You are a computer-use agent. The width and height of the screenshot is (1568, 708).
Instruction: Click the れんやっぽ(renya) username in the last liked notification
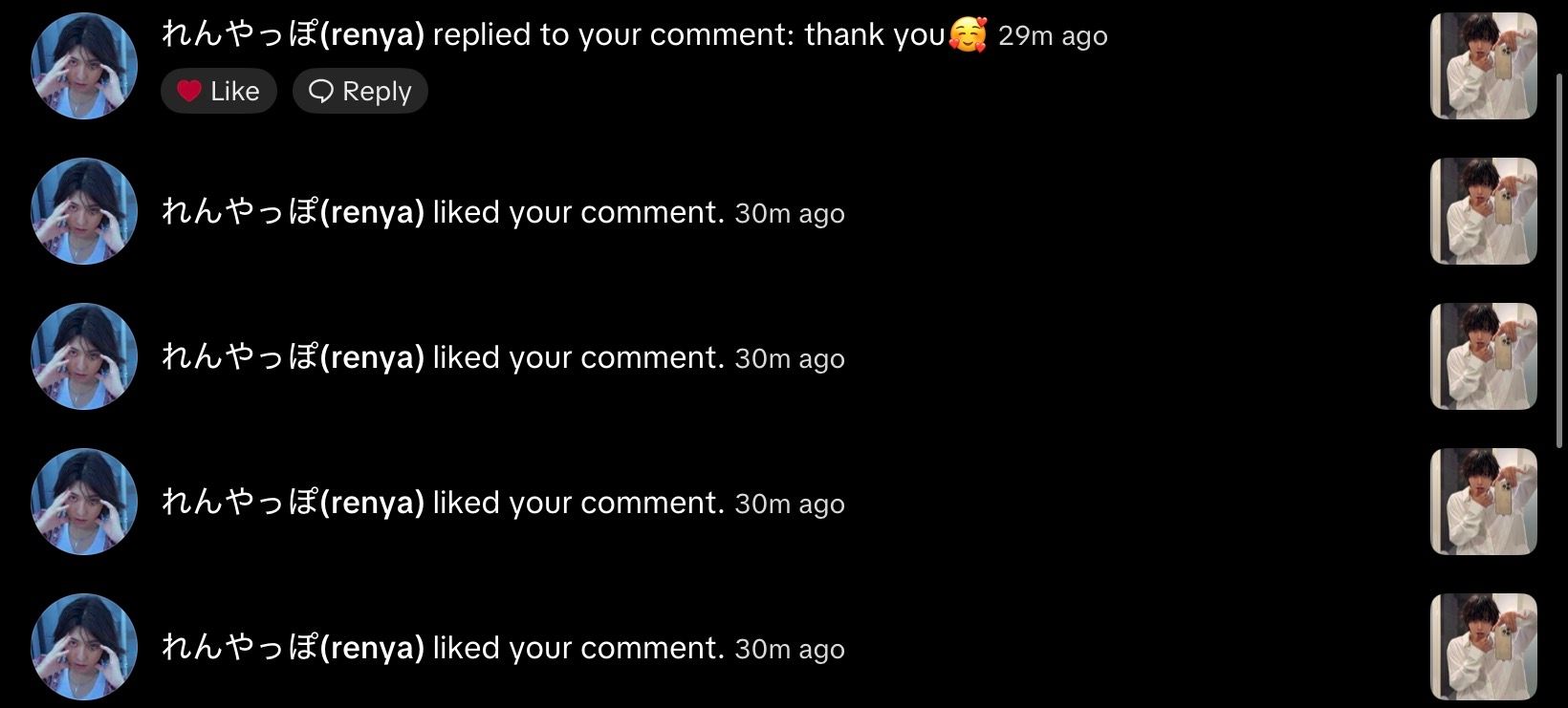point(293,648)
